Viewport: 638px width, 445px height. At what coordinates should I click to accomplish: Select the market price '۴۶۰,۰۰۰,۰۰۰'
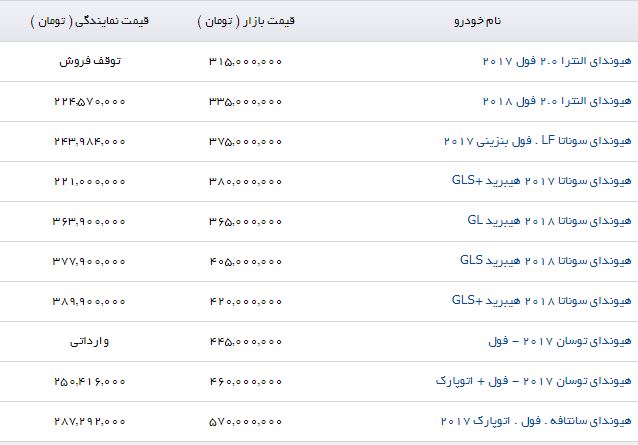click(245, 381)
